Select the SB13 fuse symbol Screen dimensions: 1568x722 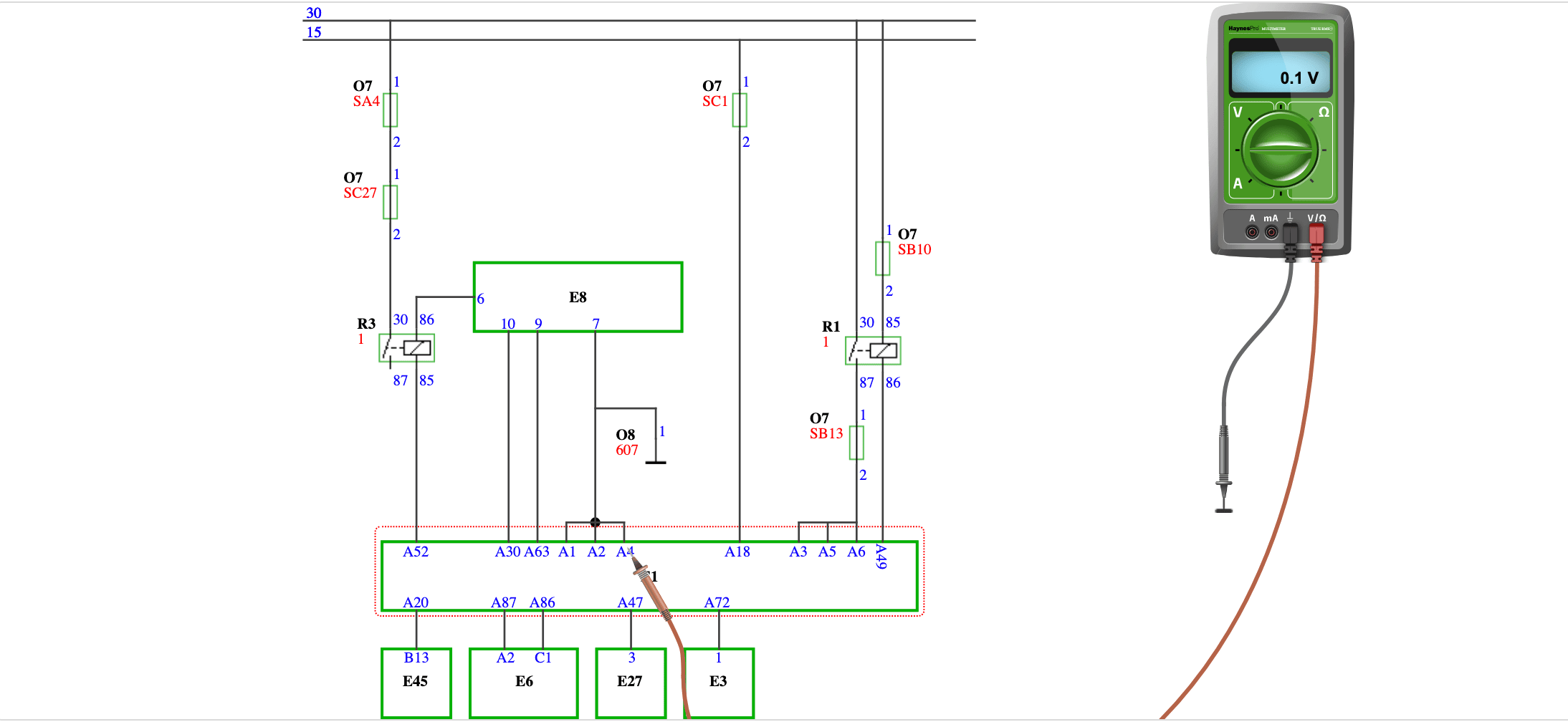point(856,443)
